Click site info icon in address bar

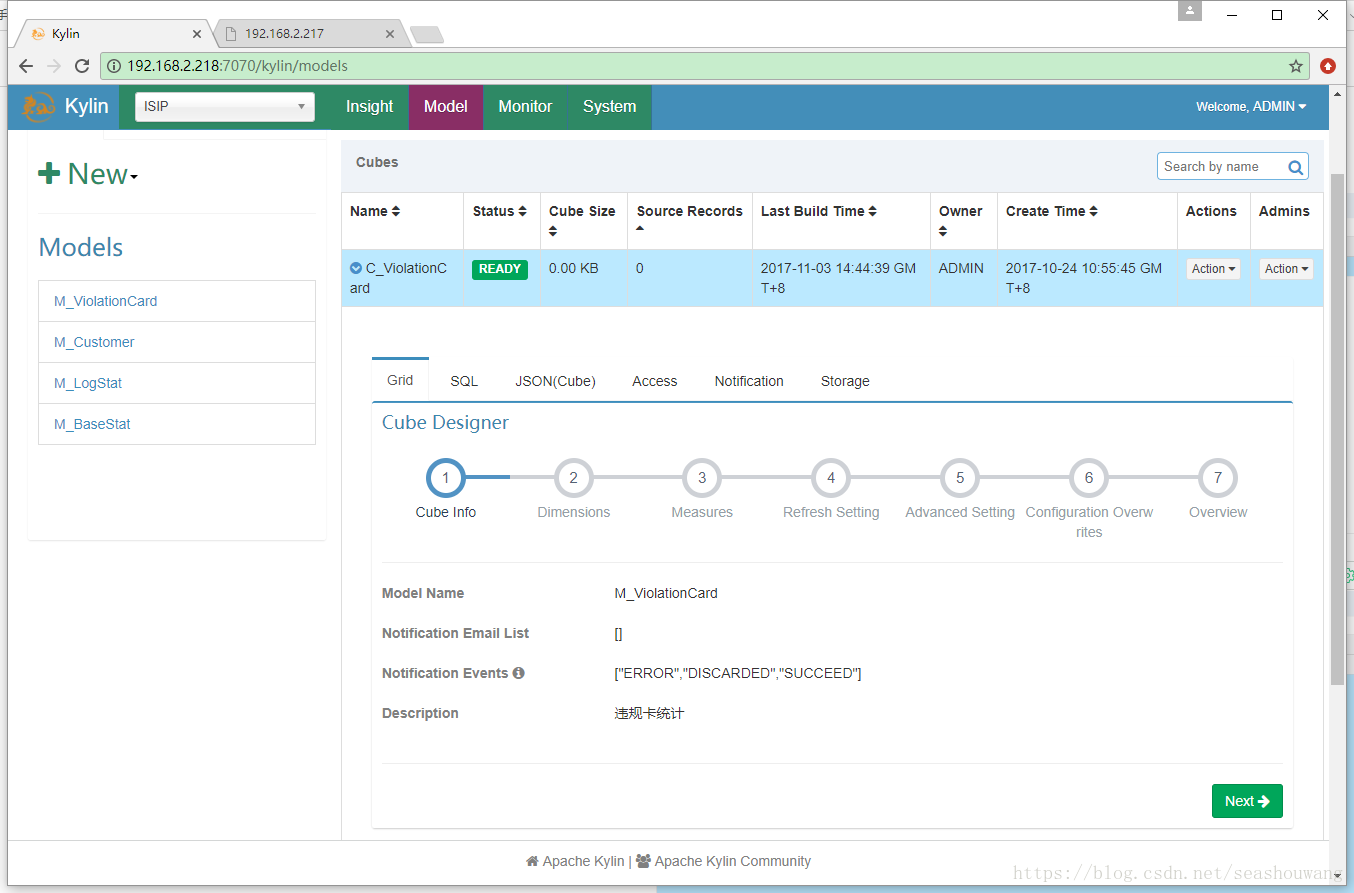click(114, 66)
